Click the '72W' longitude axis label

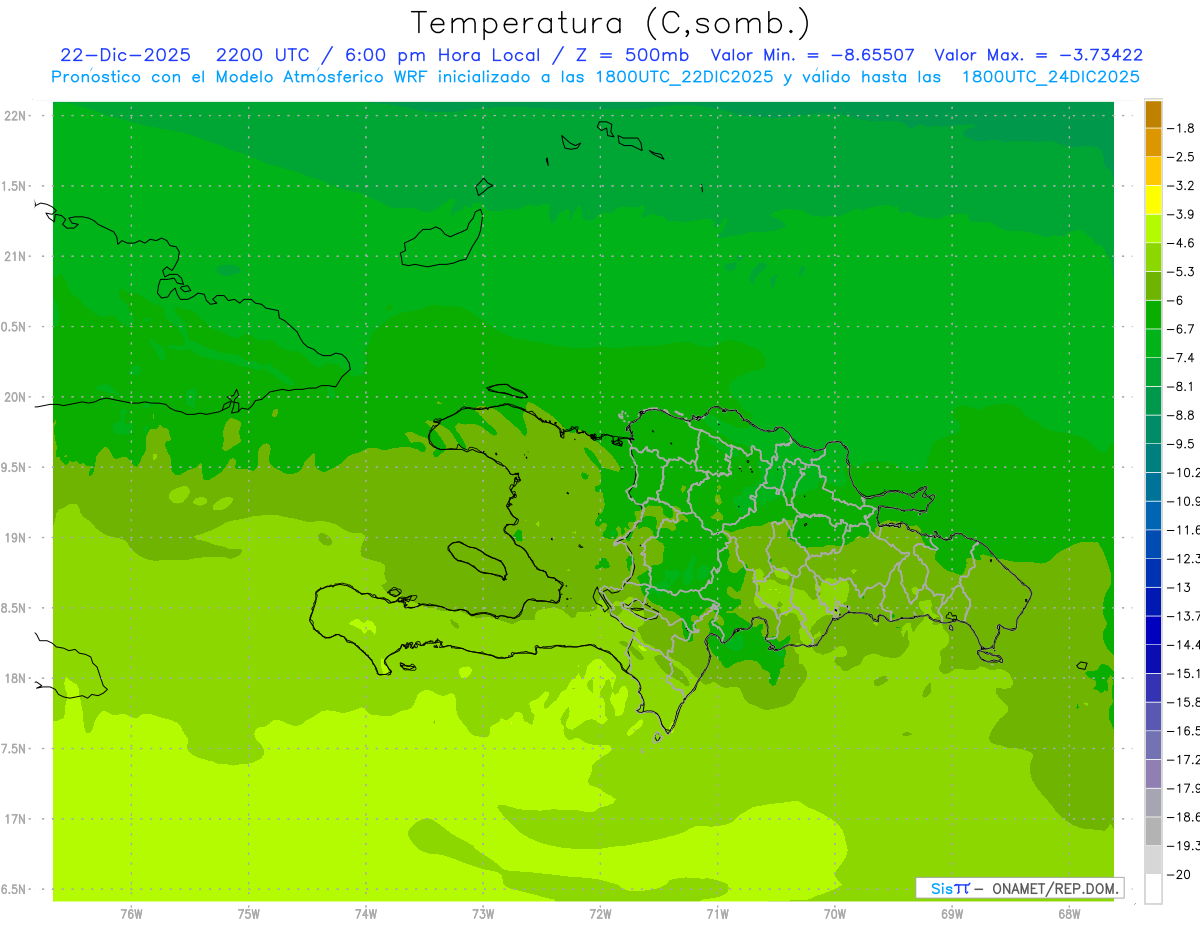pos(600,914)
